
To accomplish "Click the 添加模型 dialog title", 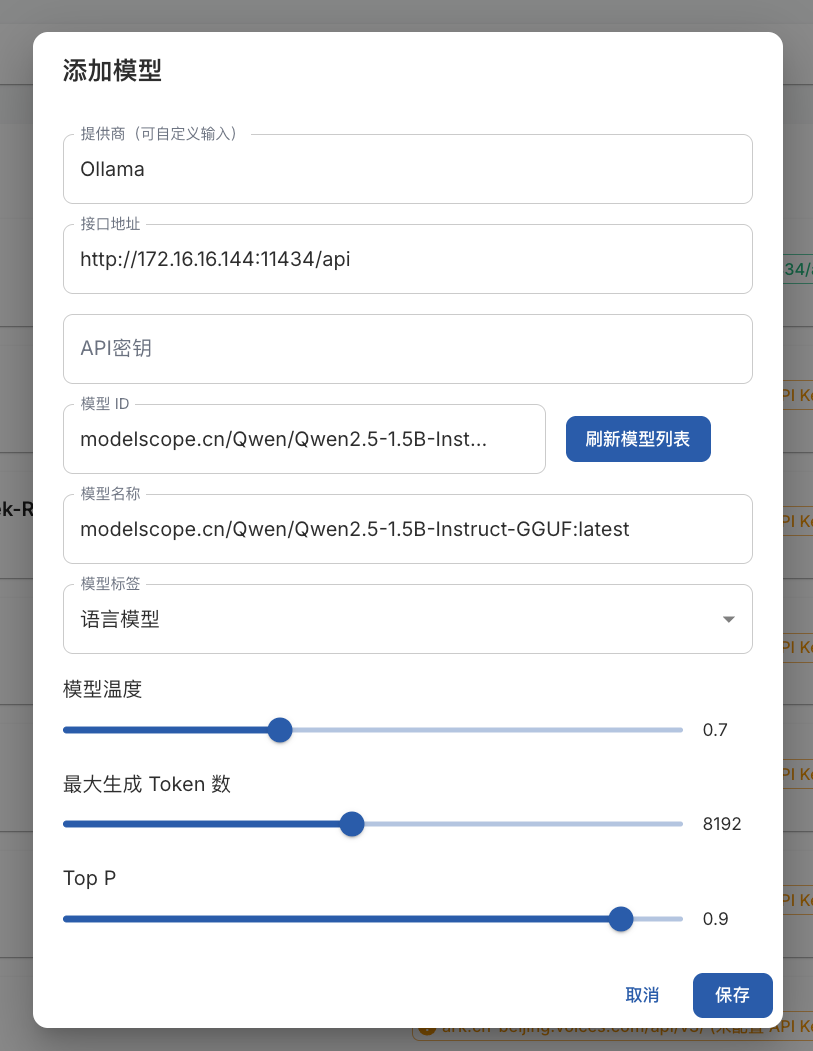I will click(112, 70).
